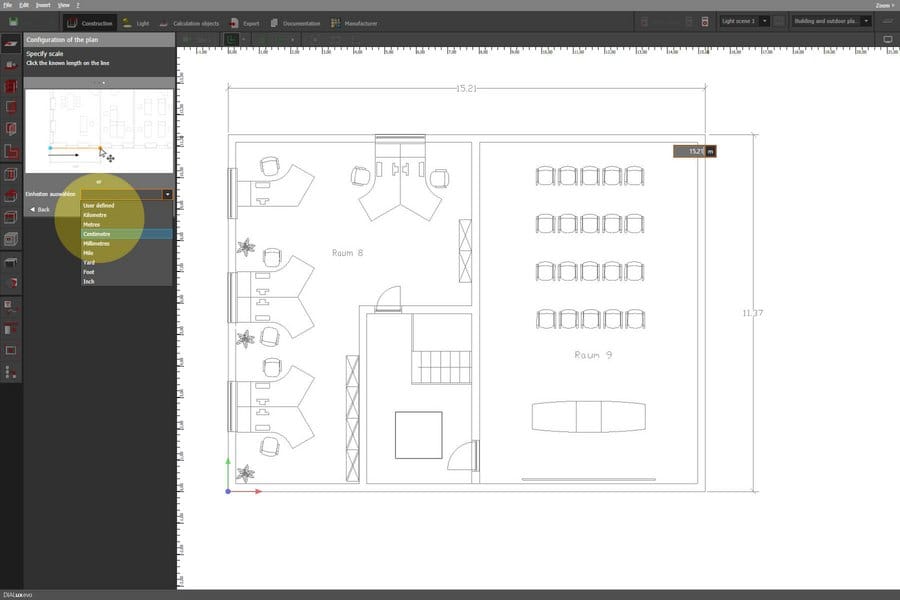Click the green axis icon in canvas toolbar
The height and width of the screenshot is (600, 900).
click(x=231, y=40)
